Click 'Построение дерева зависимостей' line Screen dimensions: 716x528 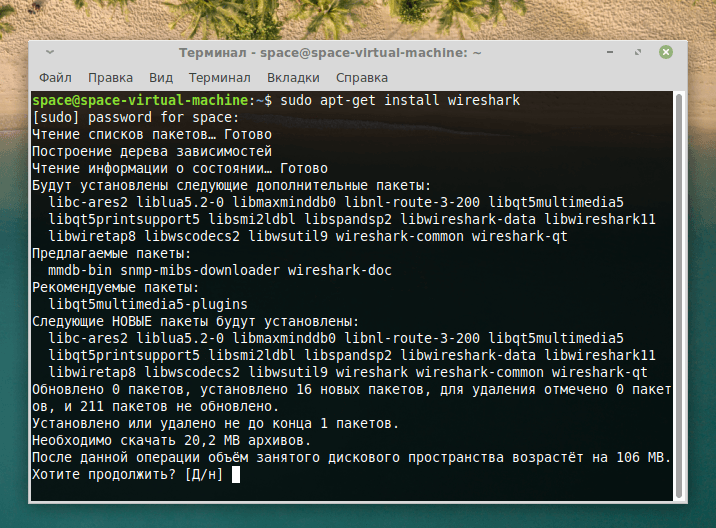tap(152, 151)
